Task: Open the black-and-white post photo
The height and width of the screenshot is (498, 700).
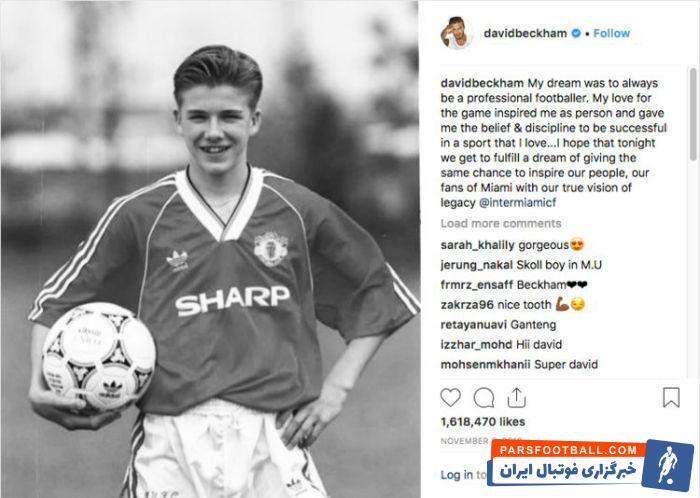Action: [x=210, y=249]
